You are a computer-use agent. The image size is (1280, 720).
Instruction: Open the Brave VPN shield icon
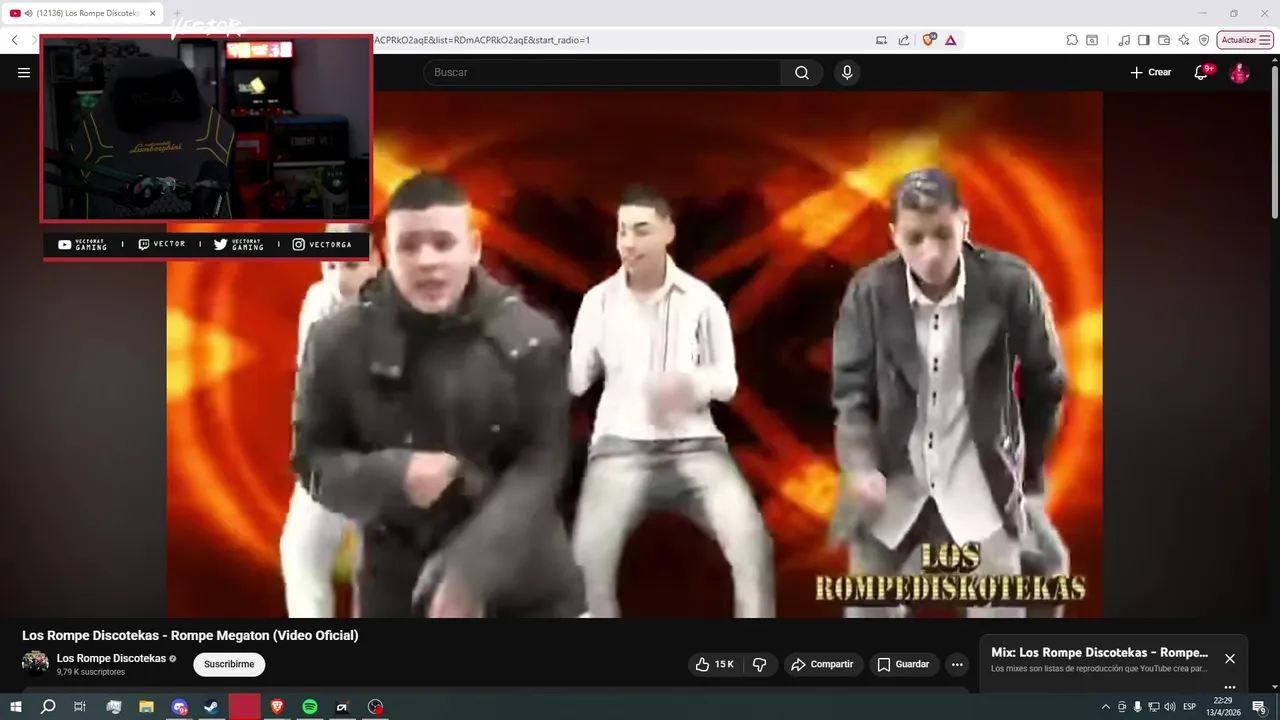coord(1204,40)
